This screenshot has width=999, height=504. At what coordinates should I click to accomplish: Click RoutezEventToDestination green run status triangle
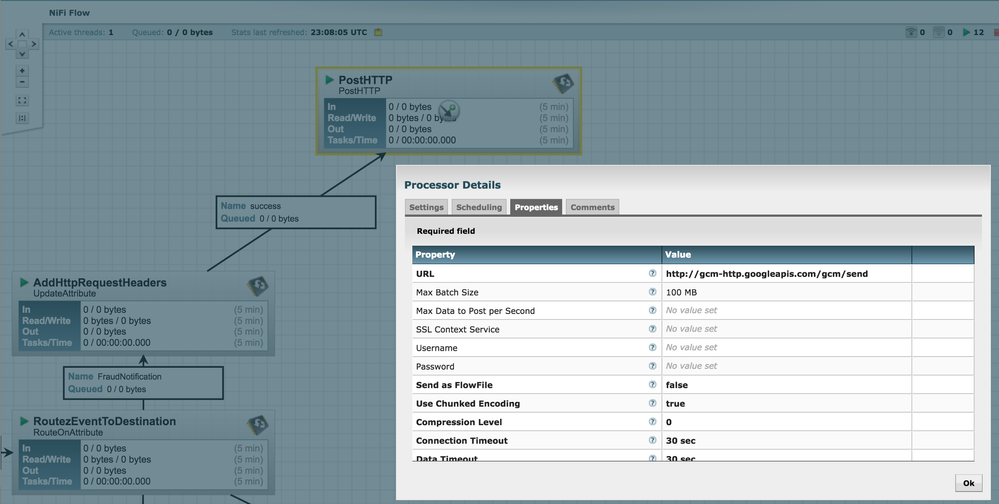[x=24, y=421]
